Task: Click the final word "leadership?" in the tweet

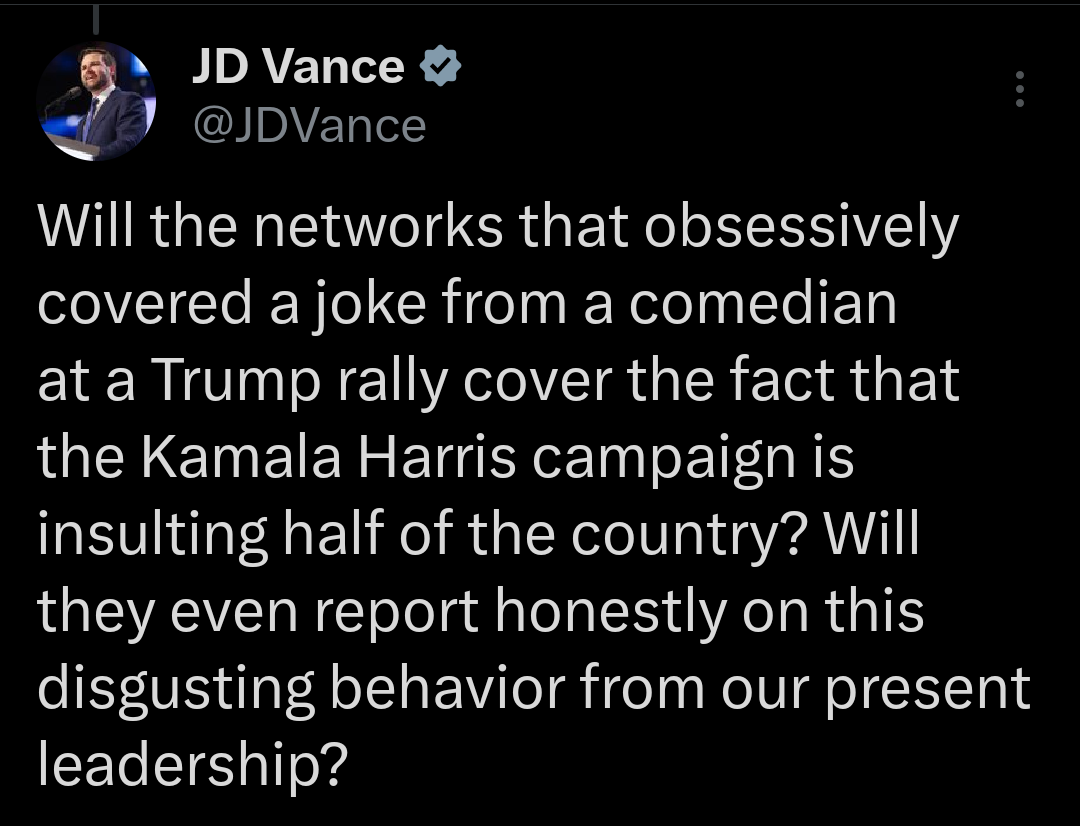Action: pyautogui.click(x=190, y=765)
